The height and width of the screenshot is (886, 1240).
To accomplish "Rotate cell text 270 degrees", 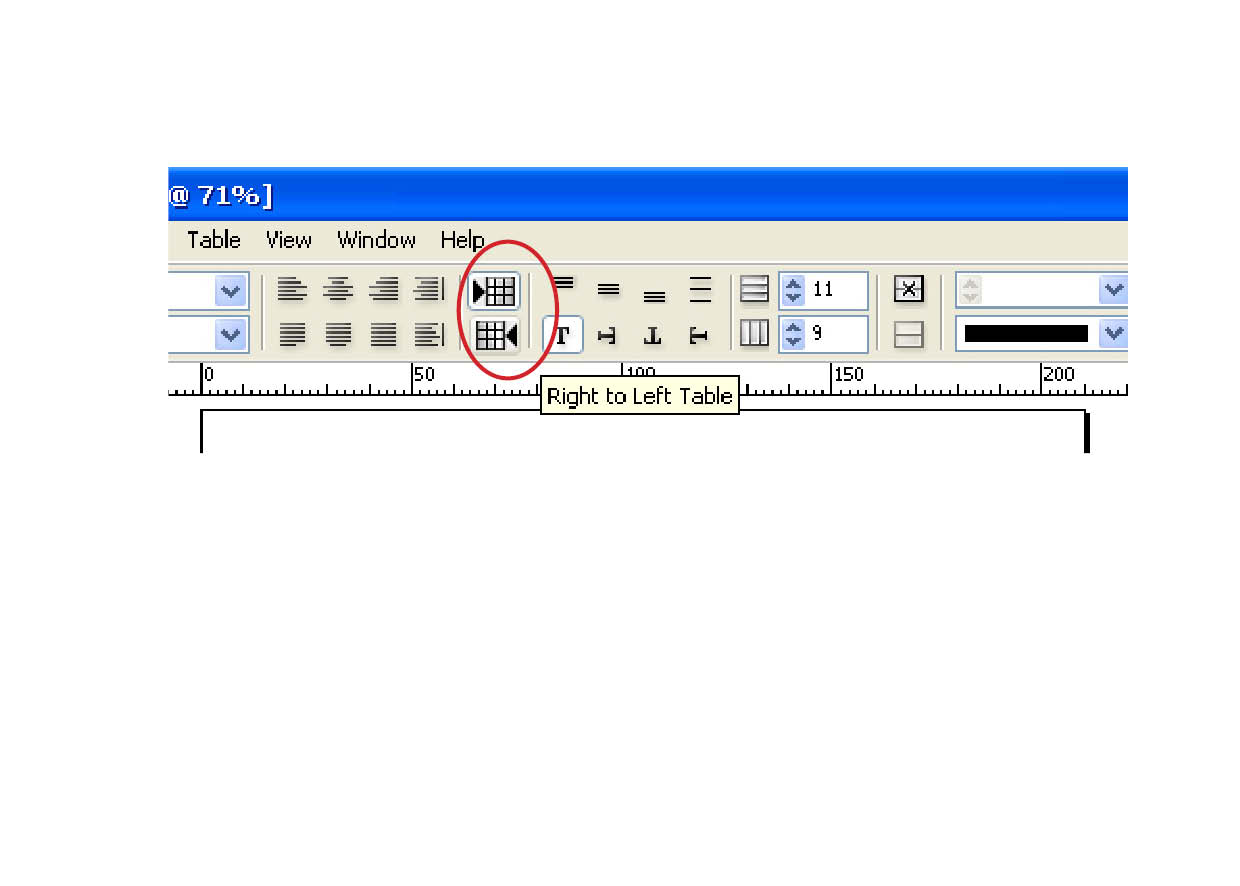I will tap(699, 336).
